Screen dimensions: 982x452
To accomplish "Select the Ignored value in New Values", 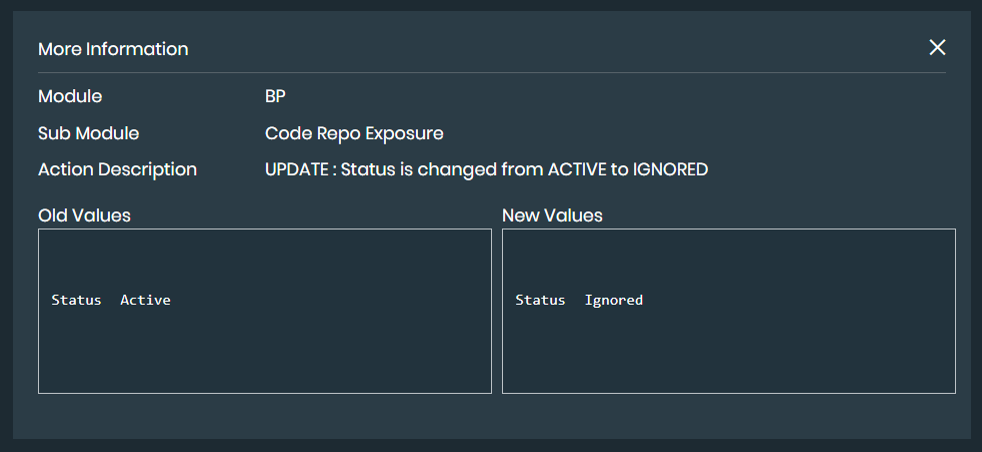I will click(613, 300).
